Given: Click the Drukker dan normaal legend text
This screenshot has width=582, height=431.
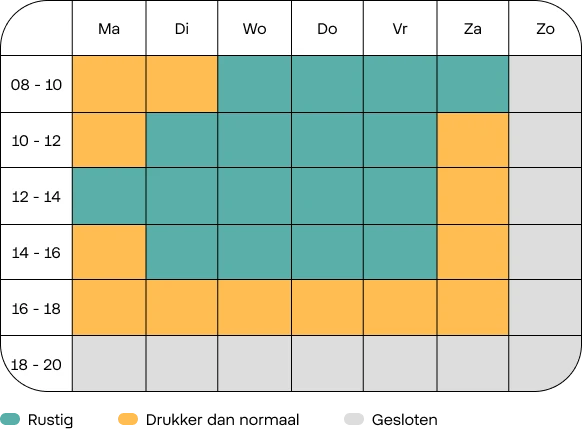Looking at the screenshot, I should click(x=222, y=419).
